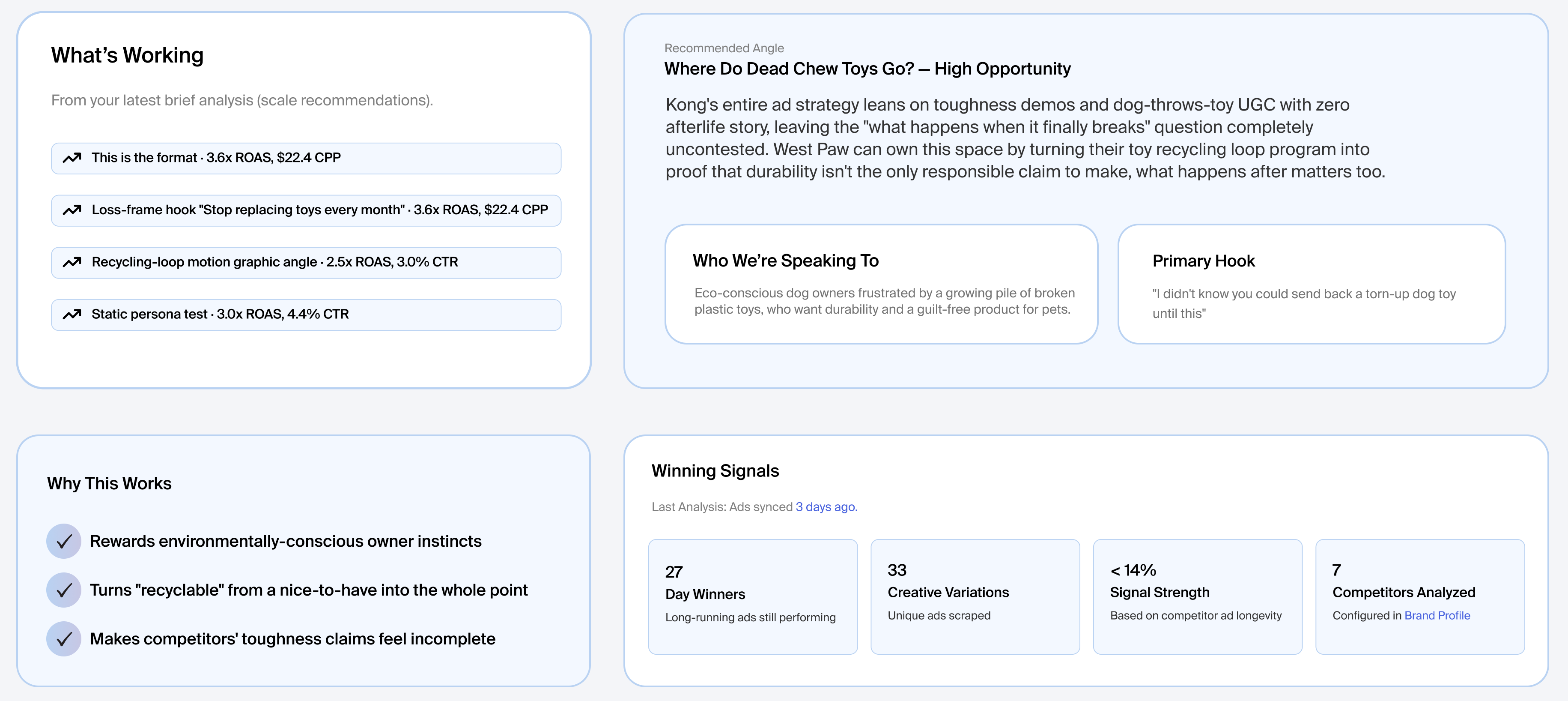This screenshot has height=701, width=1568.
Task: Click 'Based on competitor ad longevity' caption
Action: click(x=1195, y=615)
